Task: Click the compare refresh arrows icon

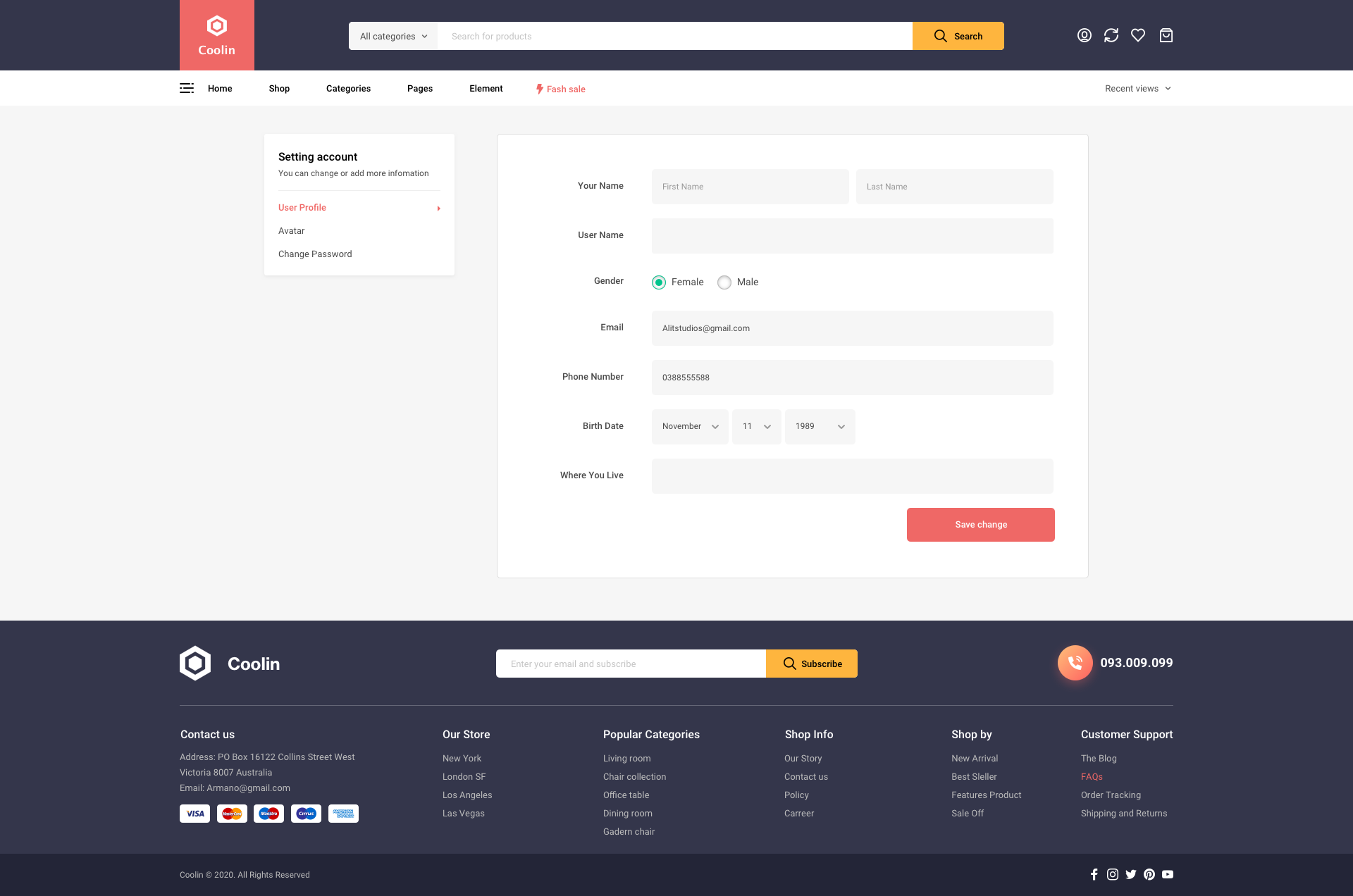Action: pos(1111,35)
